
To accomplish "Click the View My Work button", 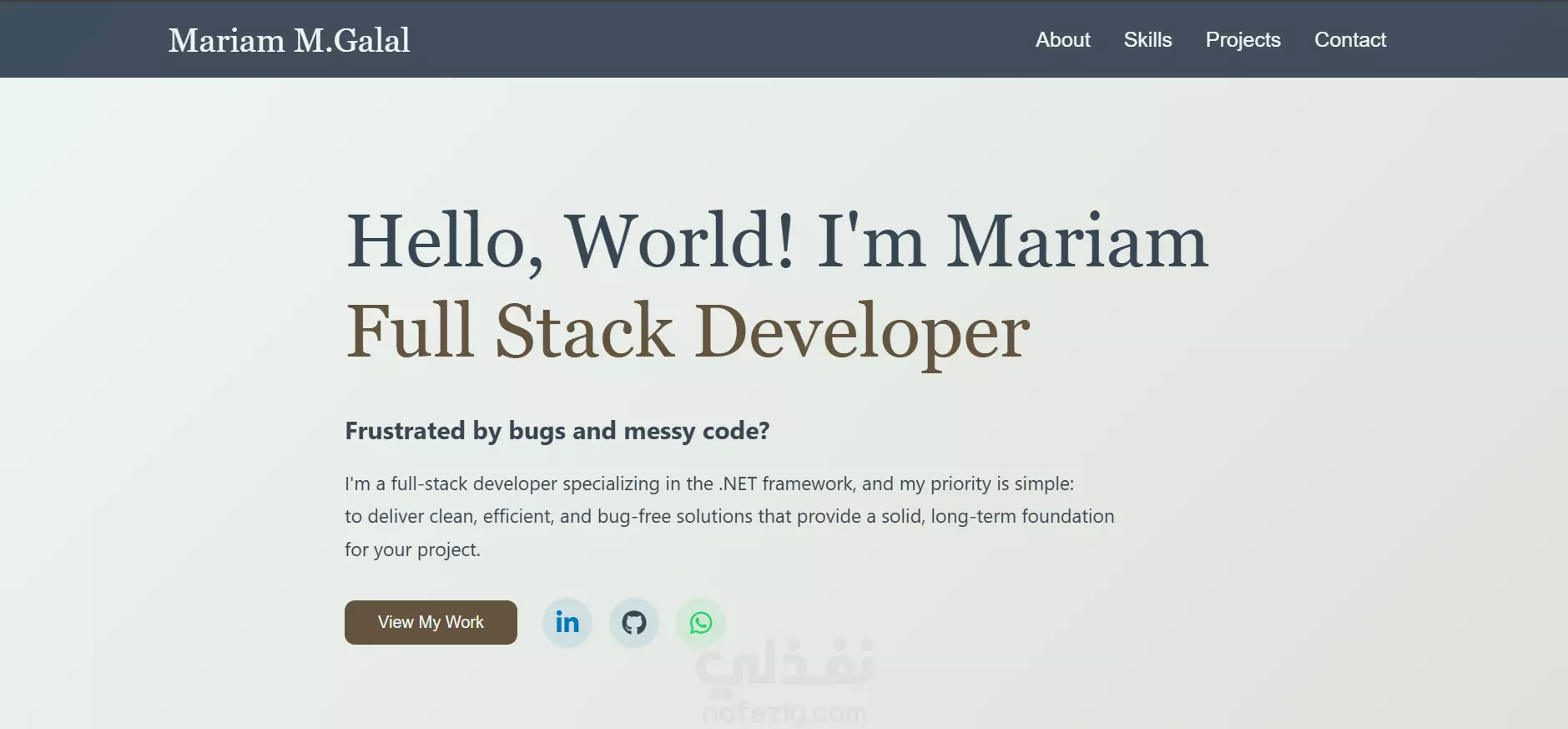I will click(x=431, y=622).
